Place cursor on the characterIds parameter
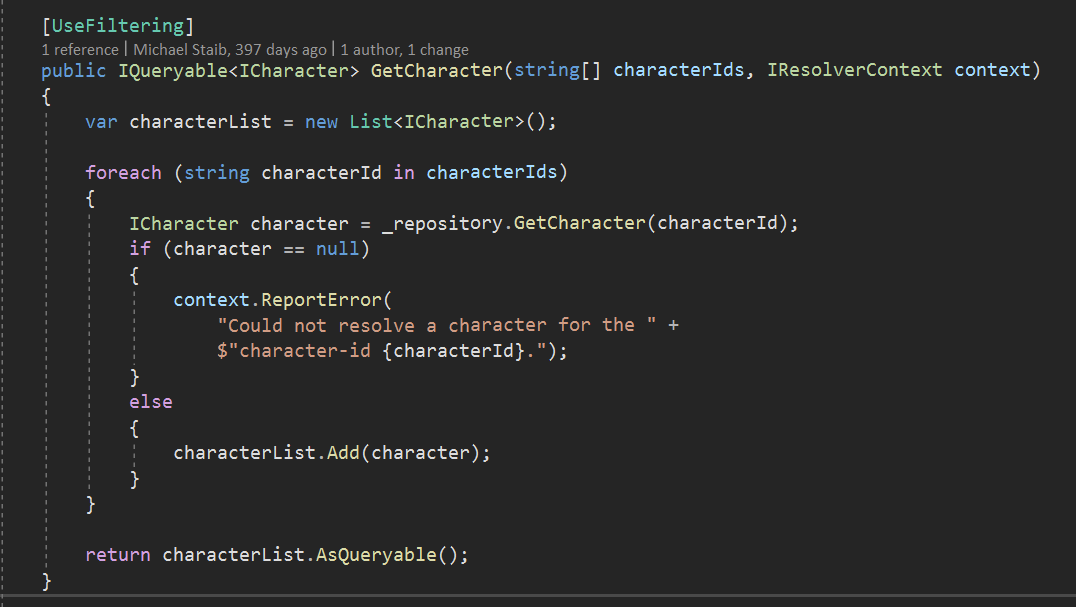The width and height of the screenshot is (1076, 607). tap(677, 69)
